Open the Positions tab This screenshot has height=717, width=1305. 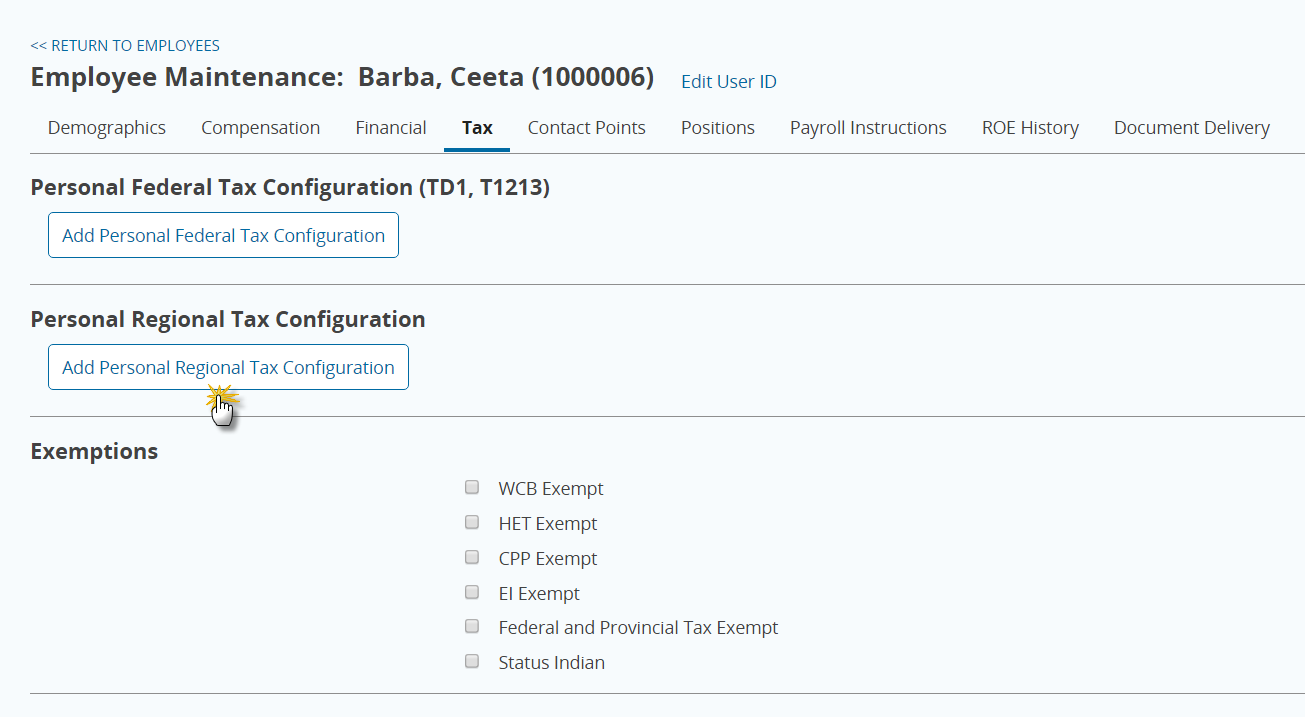718,128
